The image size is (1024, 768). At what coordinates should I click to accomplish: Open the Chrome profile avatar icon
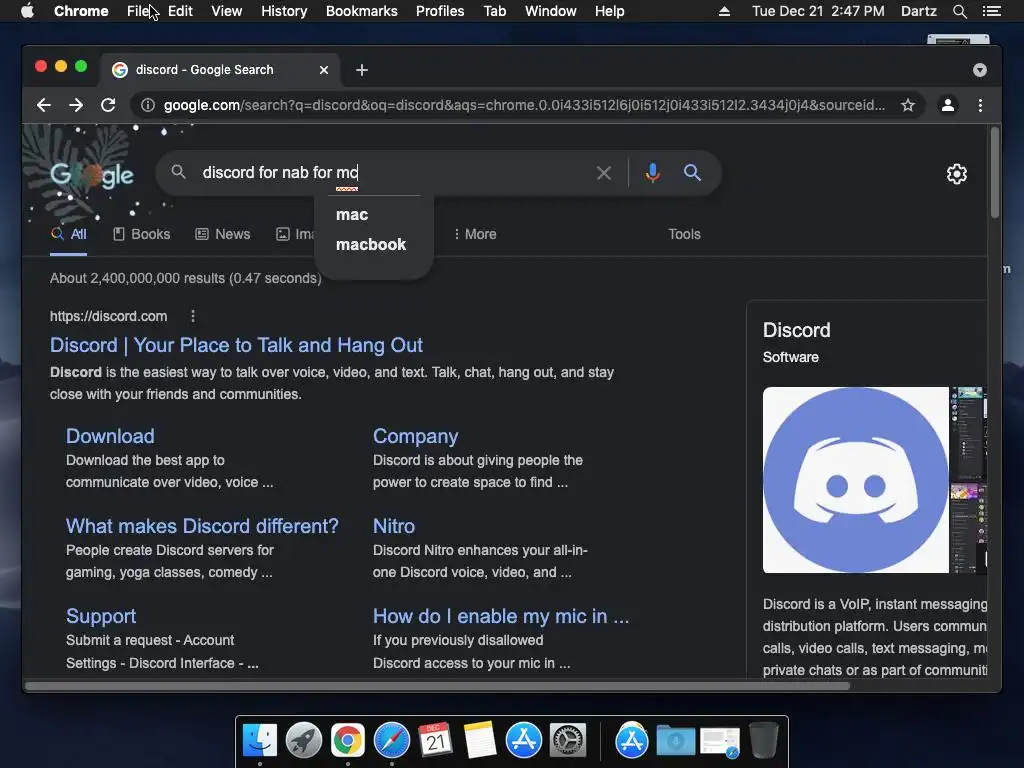[948, 105]
